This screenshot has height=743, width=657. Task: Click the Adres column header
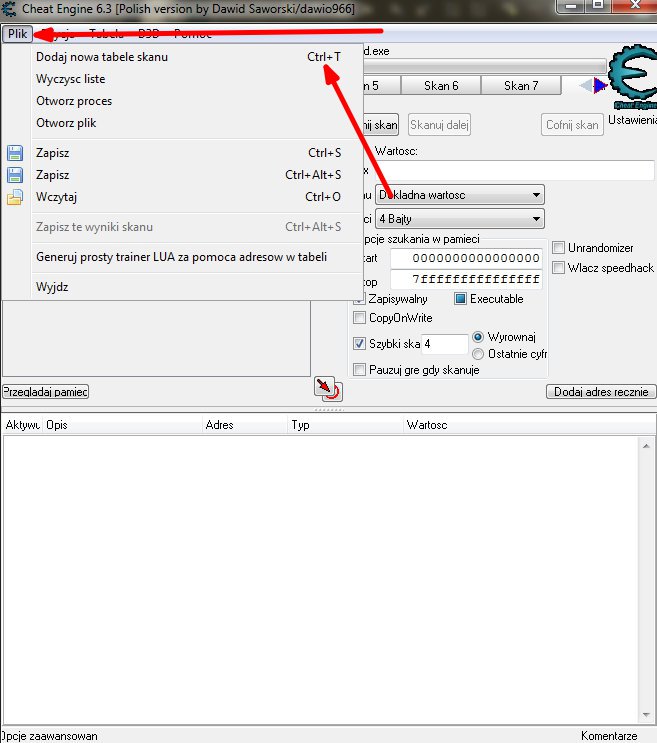(x=245, y=425)
